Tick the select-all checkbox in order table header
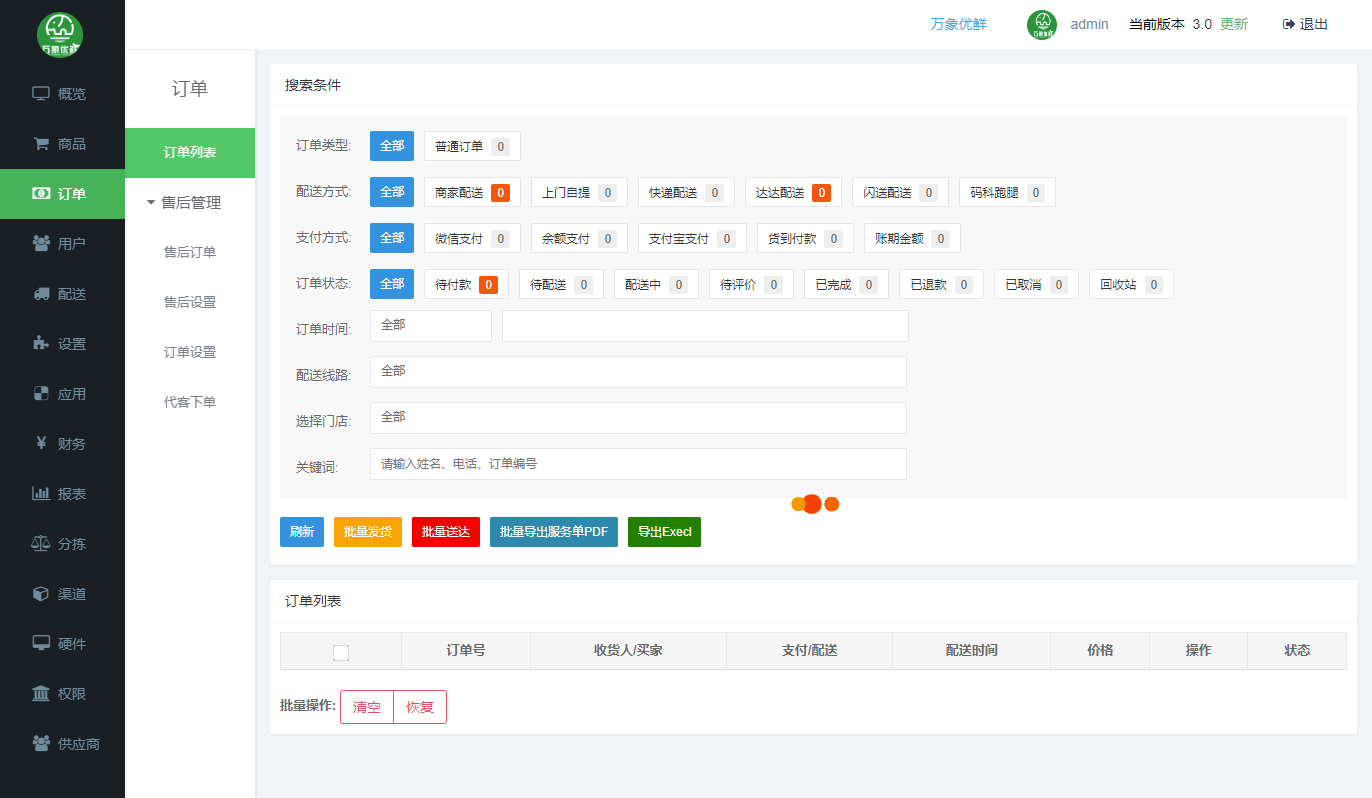Image resolution: width=1372 pixels, height=798 pixels. pyautogui.click(x=341, y=653)
